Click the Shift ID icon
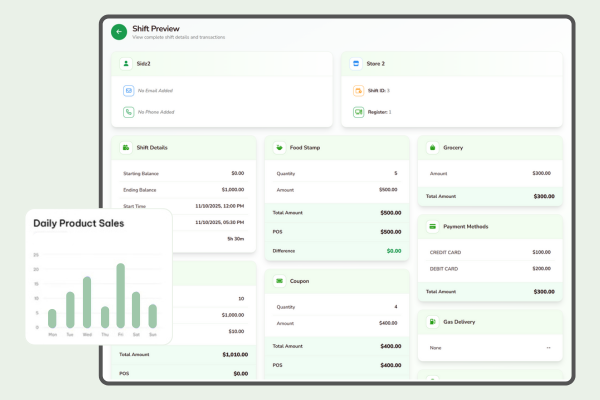The image size is (600, 400). coord(358,91)
